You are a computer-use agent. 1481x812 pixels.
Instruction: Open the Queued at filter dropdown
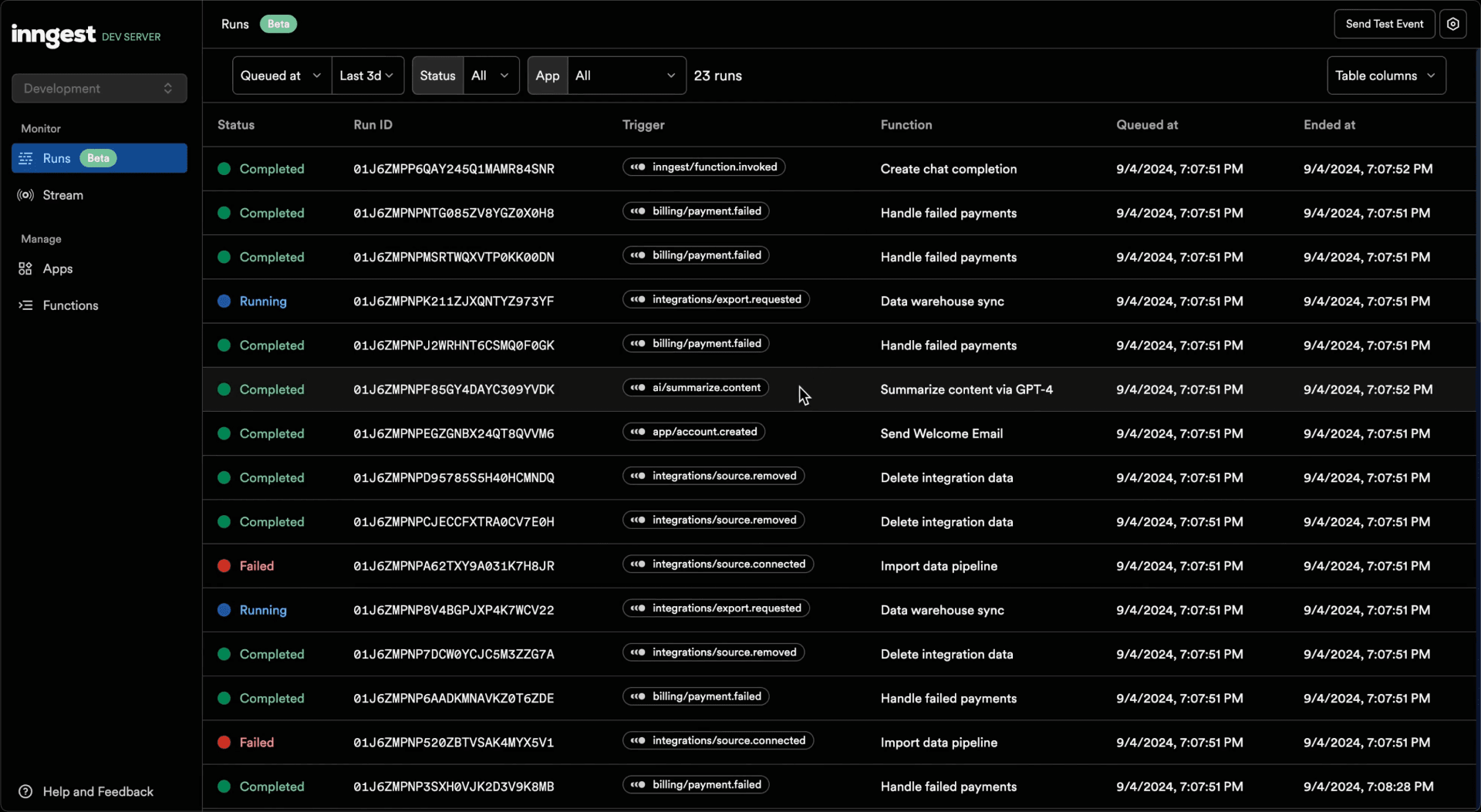tap(280, 76)
